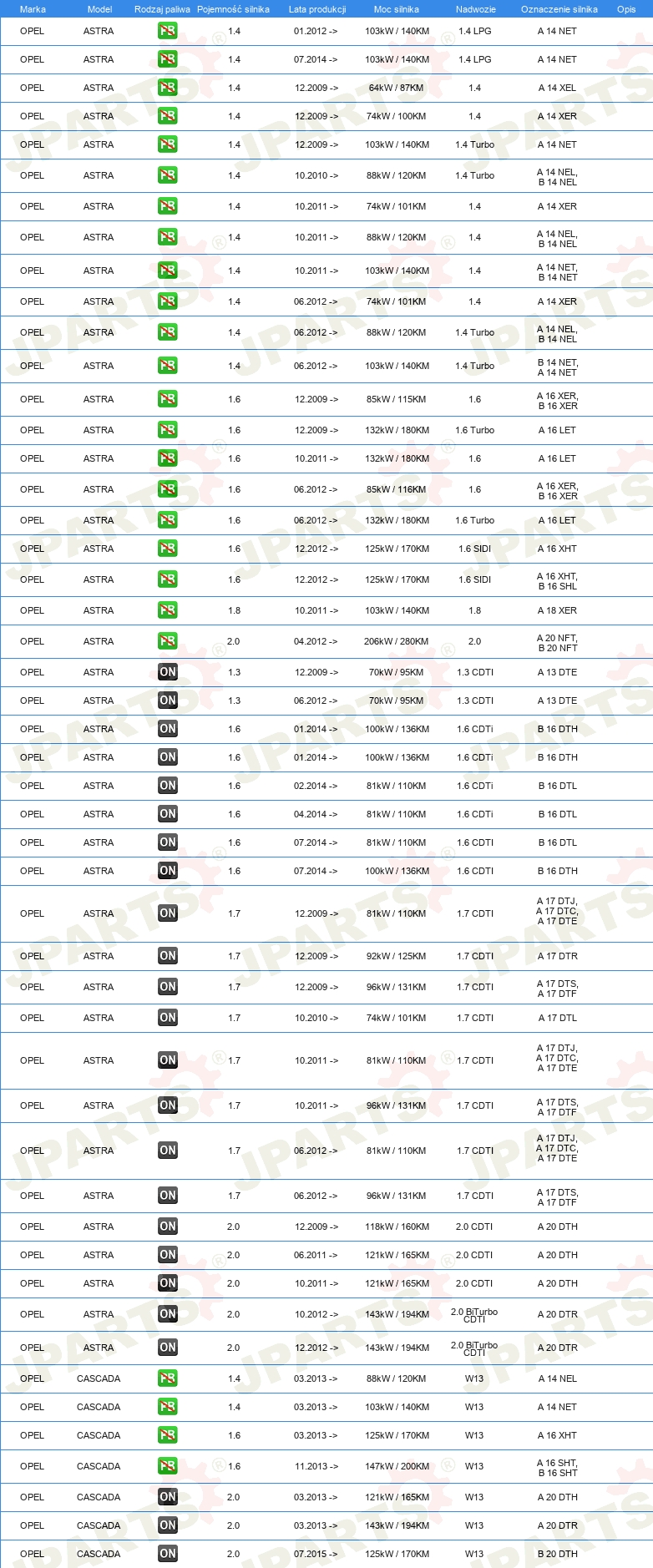Screen dimensions: 653x1568
Task: Click the ON icon in the Cascada 07.2015 row
Action: (x=168, y=1554)
